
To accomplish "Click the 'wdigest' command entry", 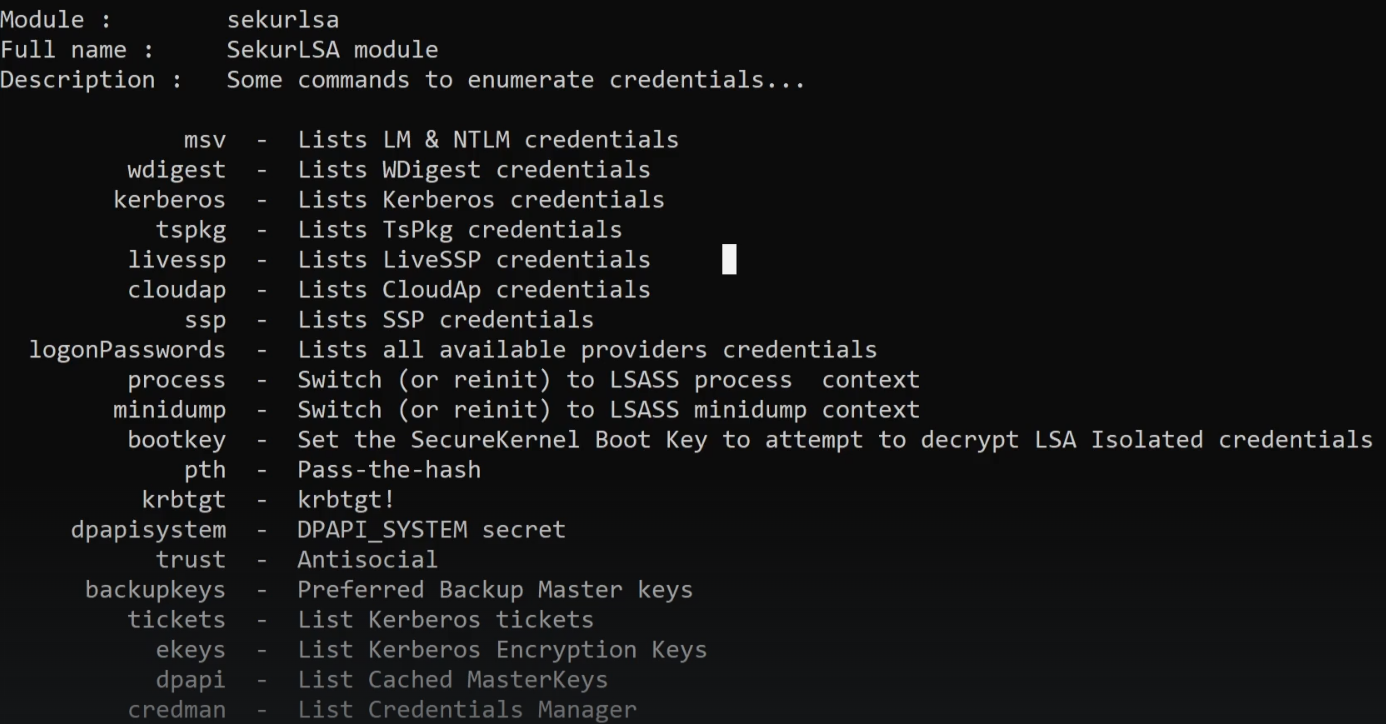I will point(176,169).
